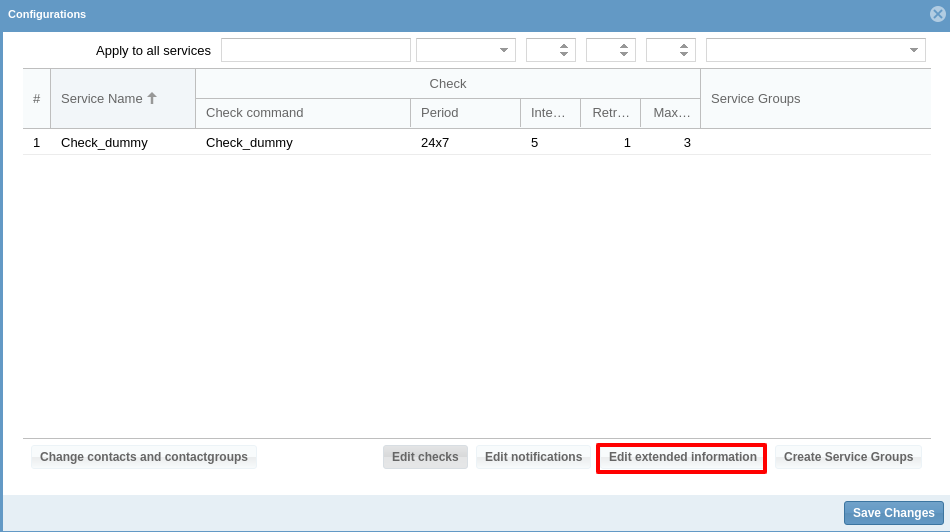This screenshot has width=950, height=532.
Task: Decrease the max attempts spinner
Action: [684, 55]
